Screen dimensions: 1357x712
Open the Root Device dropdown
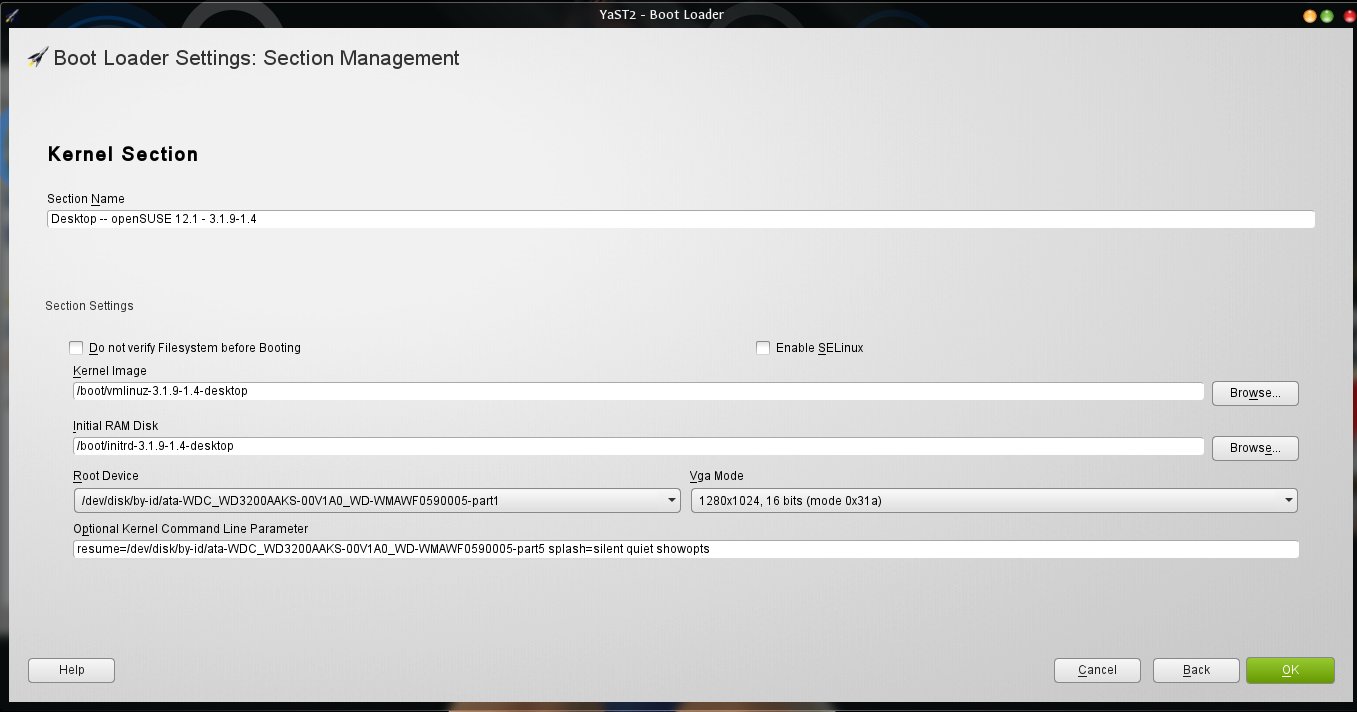(x=376, y=500)
